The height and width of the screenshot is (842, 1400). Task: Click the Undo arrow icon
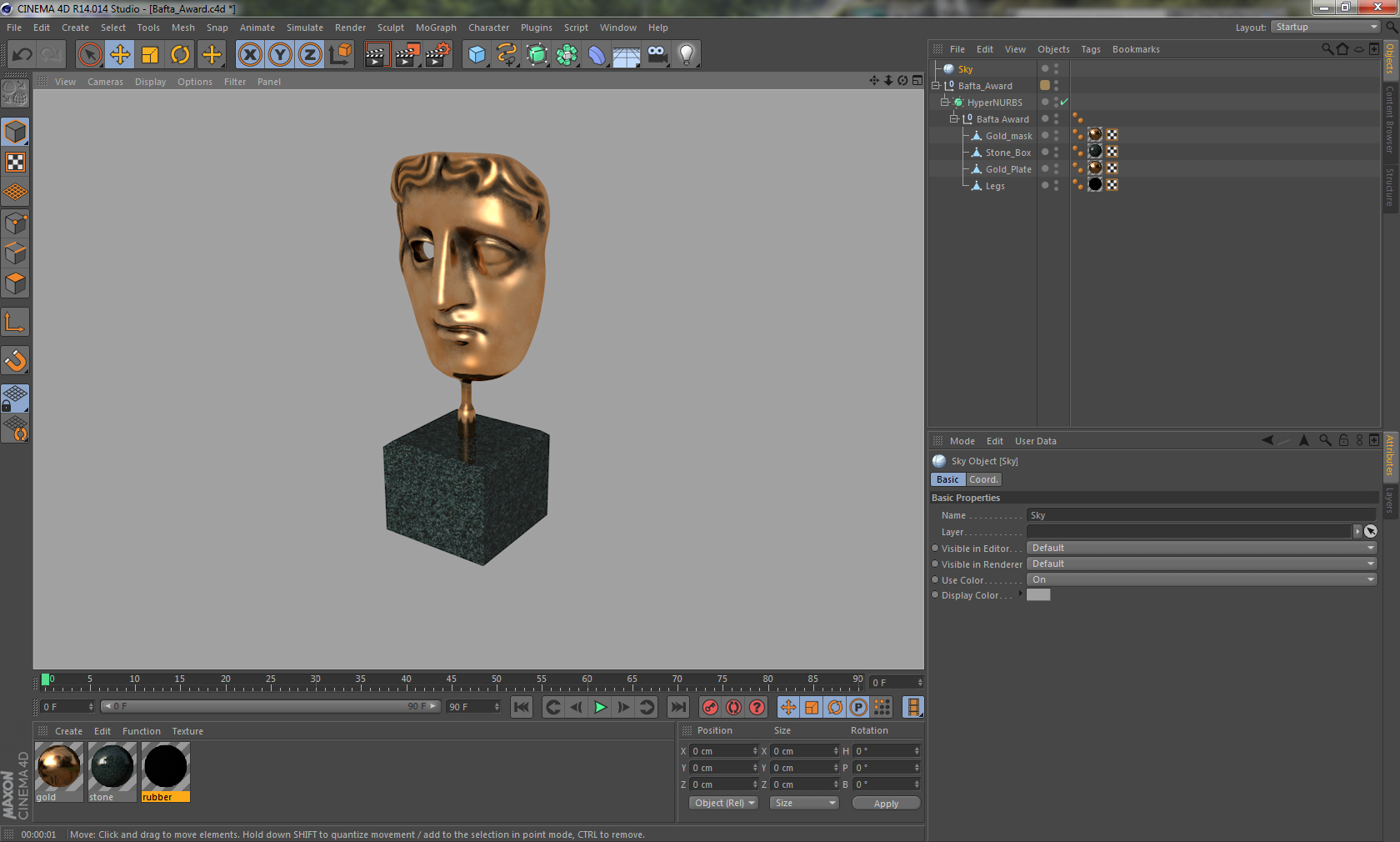pos(22,55)
